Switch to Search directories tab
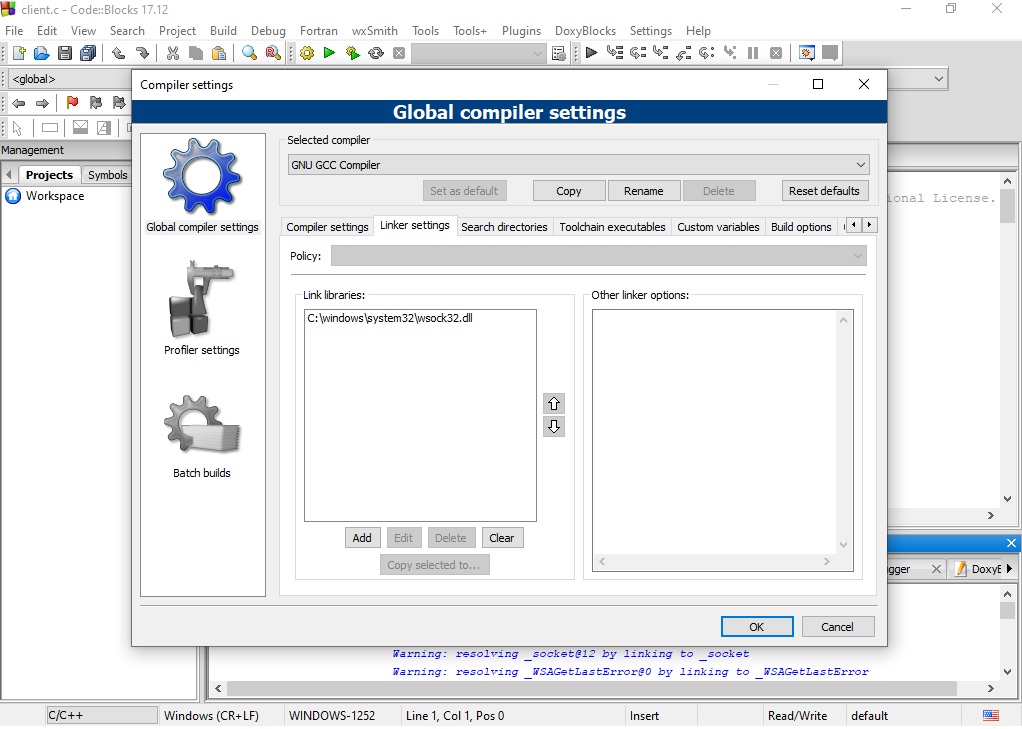Viewport: 1022px width, 729px height. click(504, 227)
